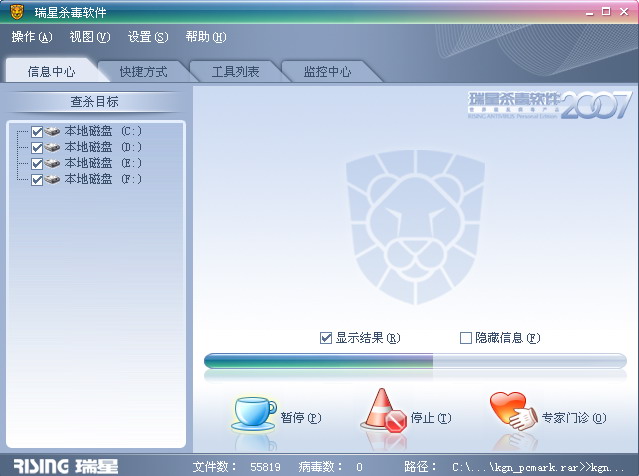This screenshot has height=476, width=639.
Task: Click the RISING 瑞星 logo at bottom left
Action: [66, 466]
